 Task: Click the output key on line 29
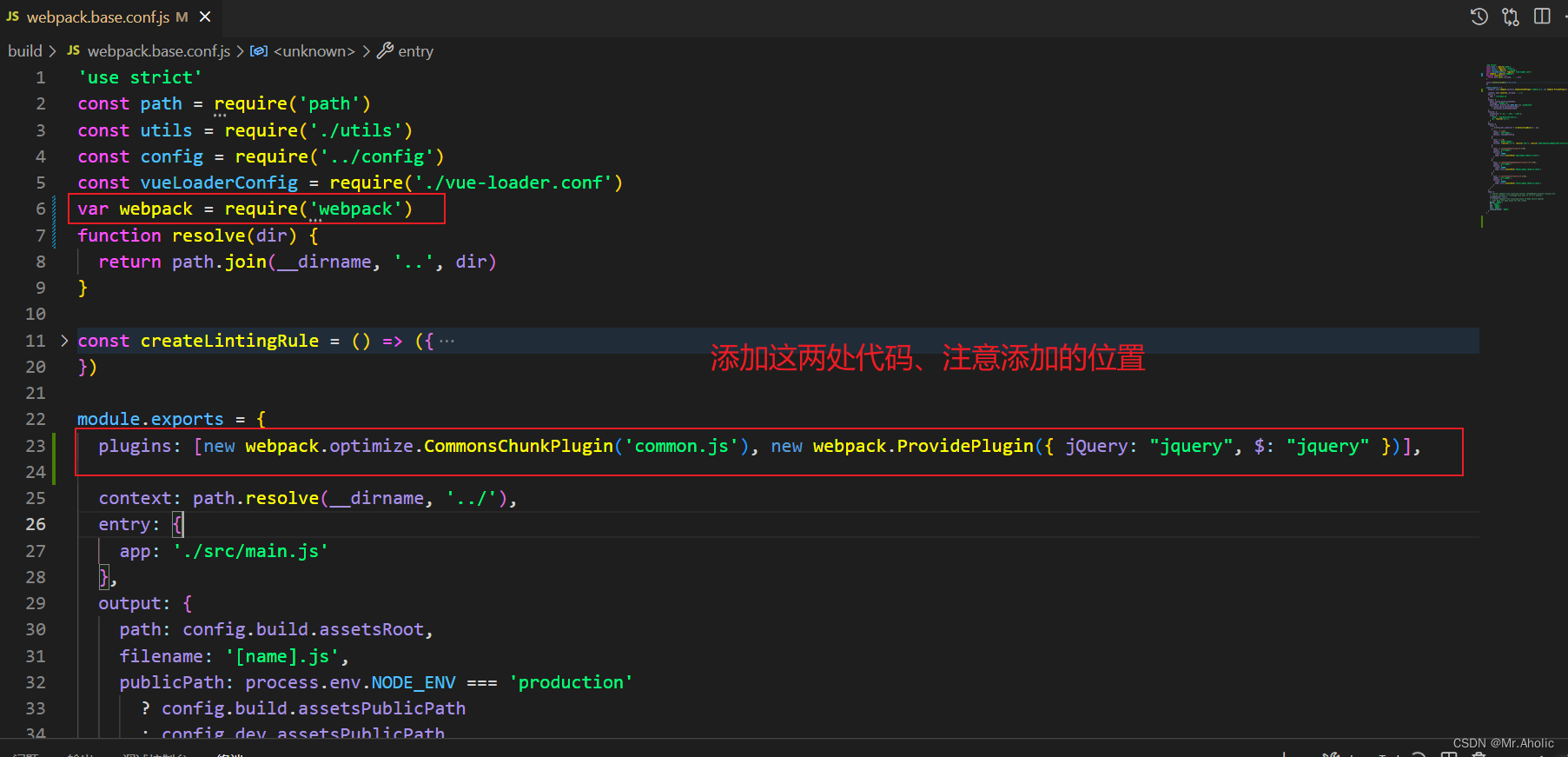[x=129, y=603]
